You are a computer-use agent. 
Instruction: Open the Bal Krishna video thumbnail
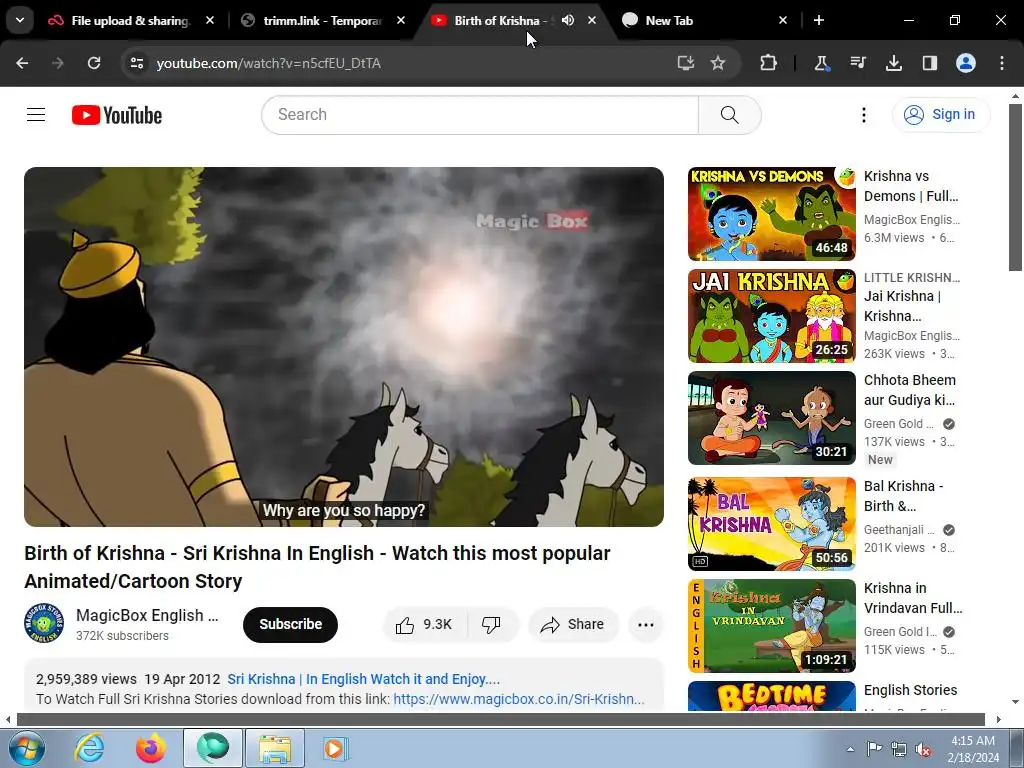[x=771, y=524]
